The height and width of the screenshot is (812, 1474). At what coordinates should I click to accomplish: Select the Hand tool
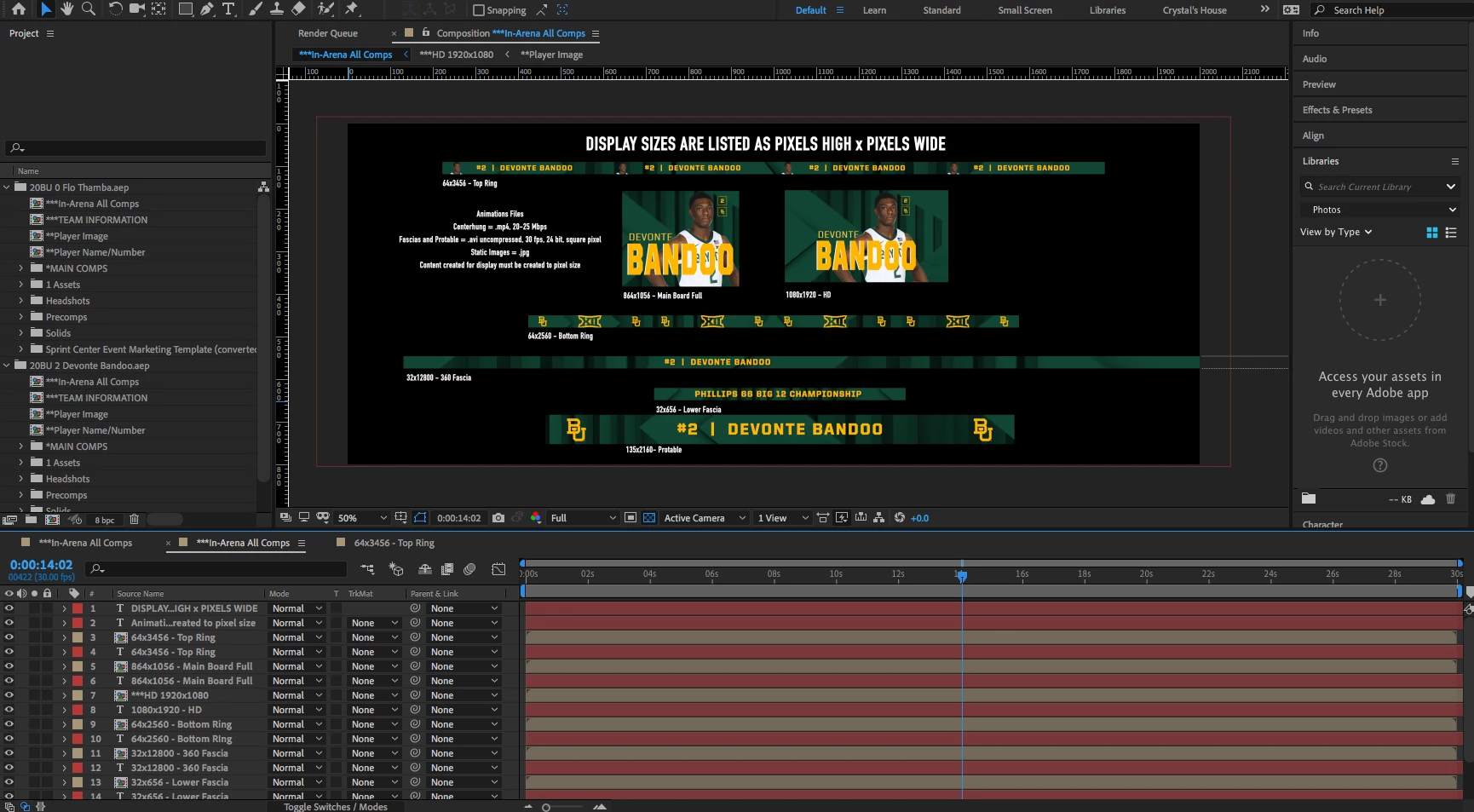[66, 9]
